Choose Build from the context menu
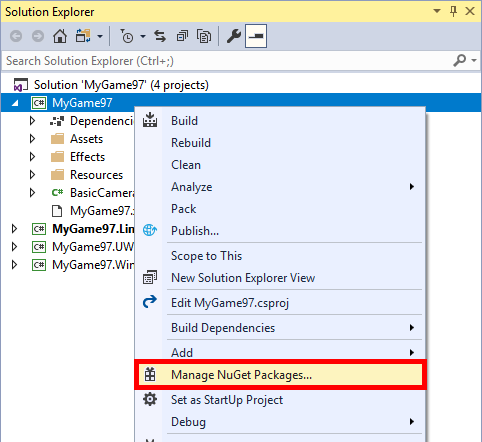The image size is (482, 442). (280, 121)
